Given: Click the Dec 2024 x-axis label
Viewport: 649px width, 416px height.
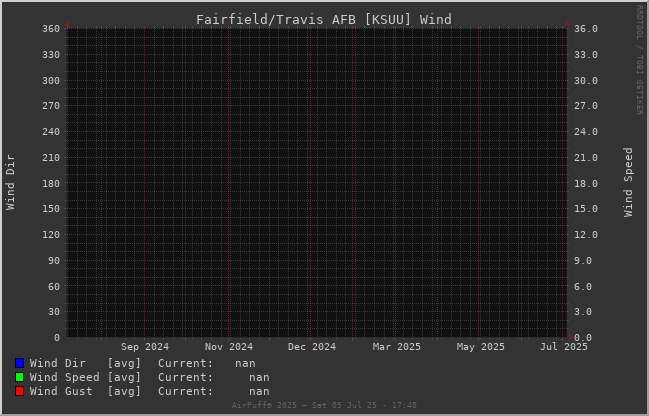Looking at the screenshot, I should (312, 347).
